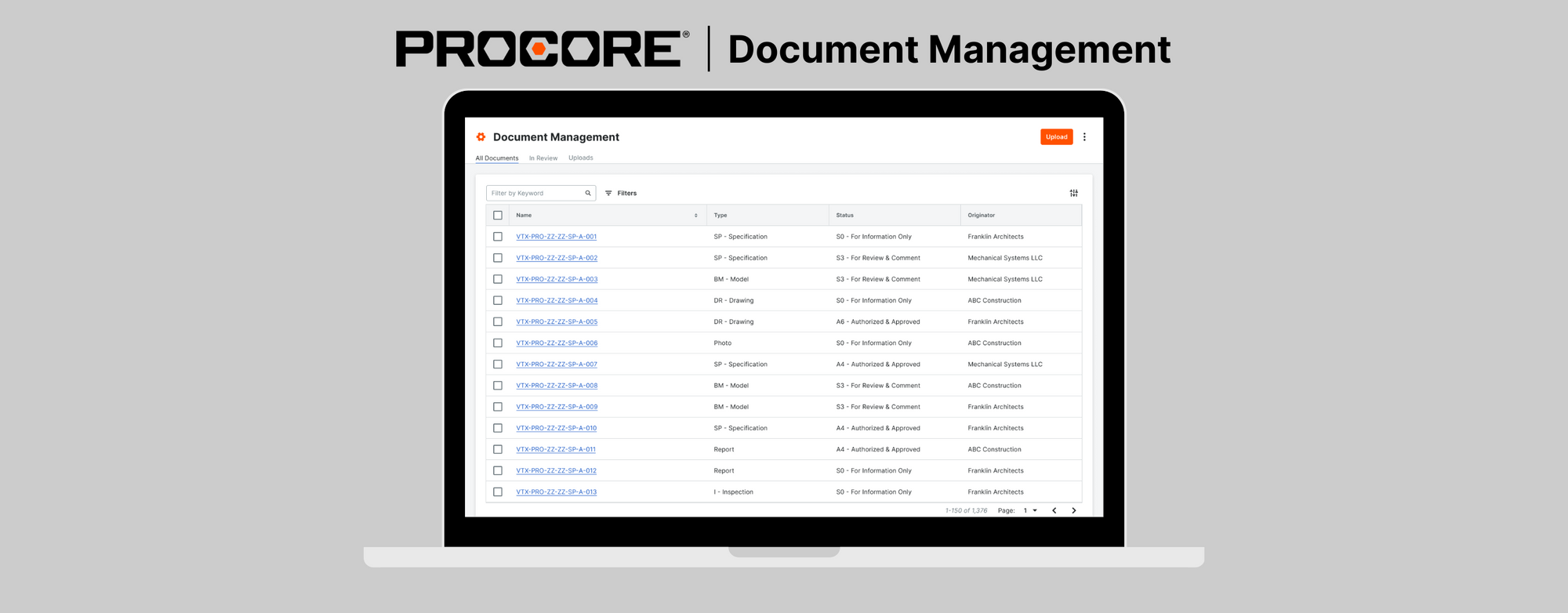The height and width of the screenshot is (613, 1568).
Task: Check the box for VTX-PRO-ZZ-ZZ-SP-A-008
Action: pyautogui.click(x=498, y=386)
